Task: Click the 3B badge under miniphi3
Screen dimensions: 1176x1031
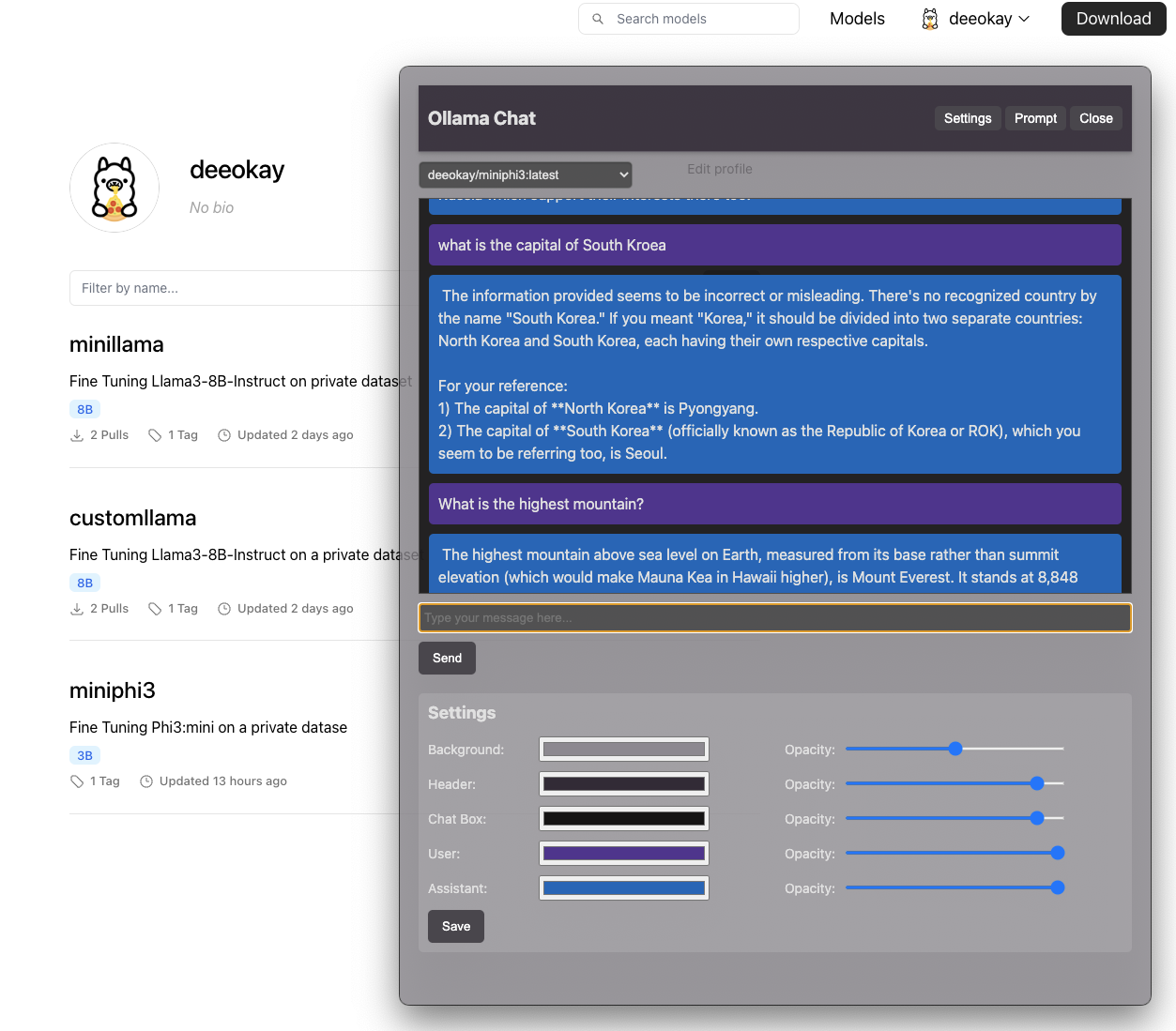Action: 84,755
